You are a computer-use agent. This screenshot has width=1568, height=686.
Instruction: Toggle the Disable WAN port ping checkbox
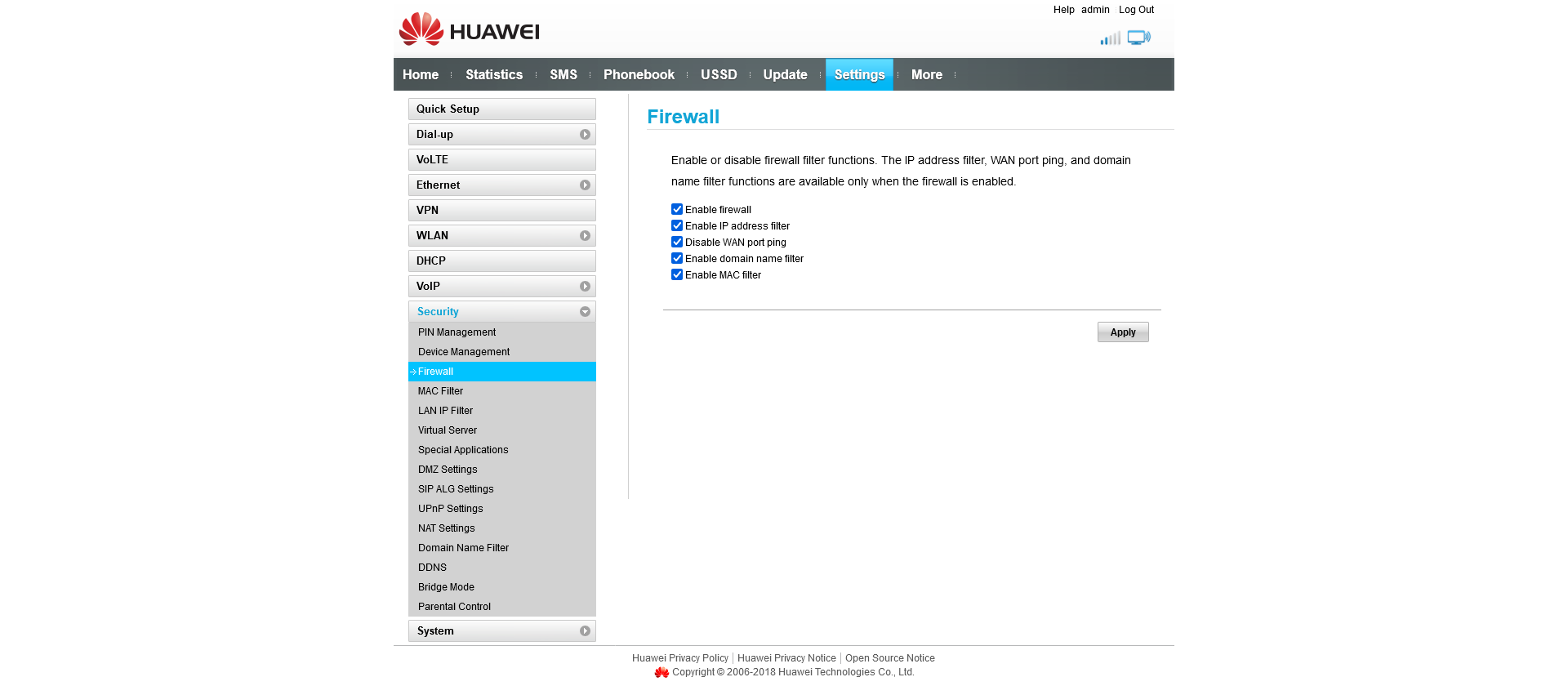pos(677,242)
